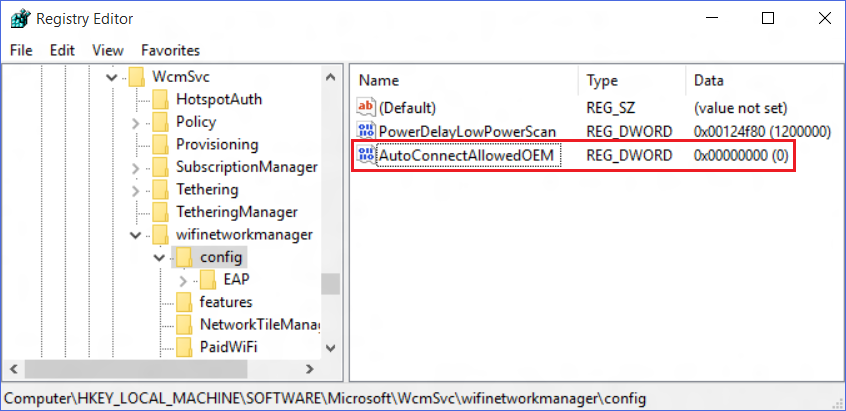The height and width of the screenshot is (411, 846).
Task: Select the PaidWiFi key
Action: [x=225, y=347]
